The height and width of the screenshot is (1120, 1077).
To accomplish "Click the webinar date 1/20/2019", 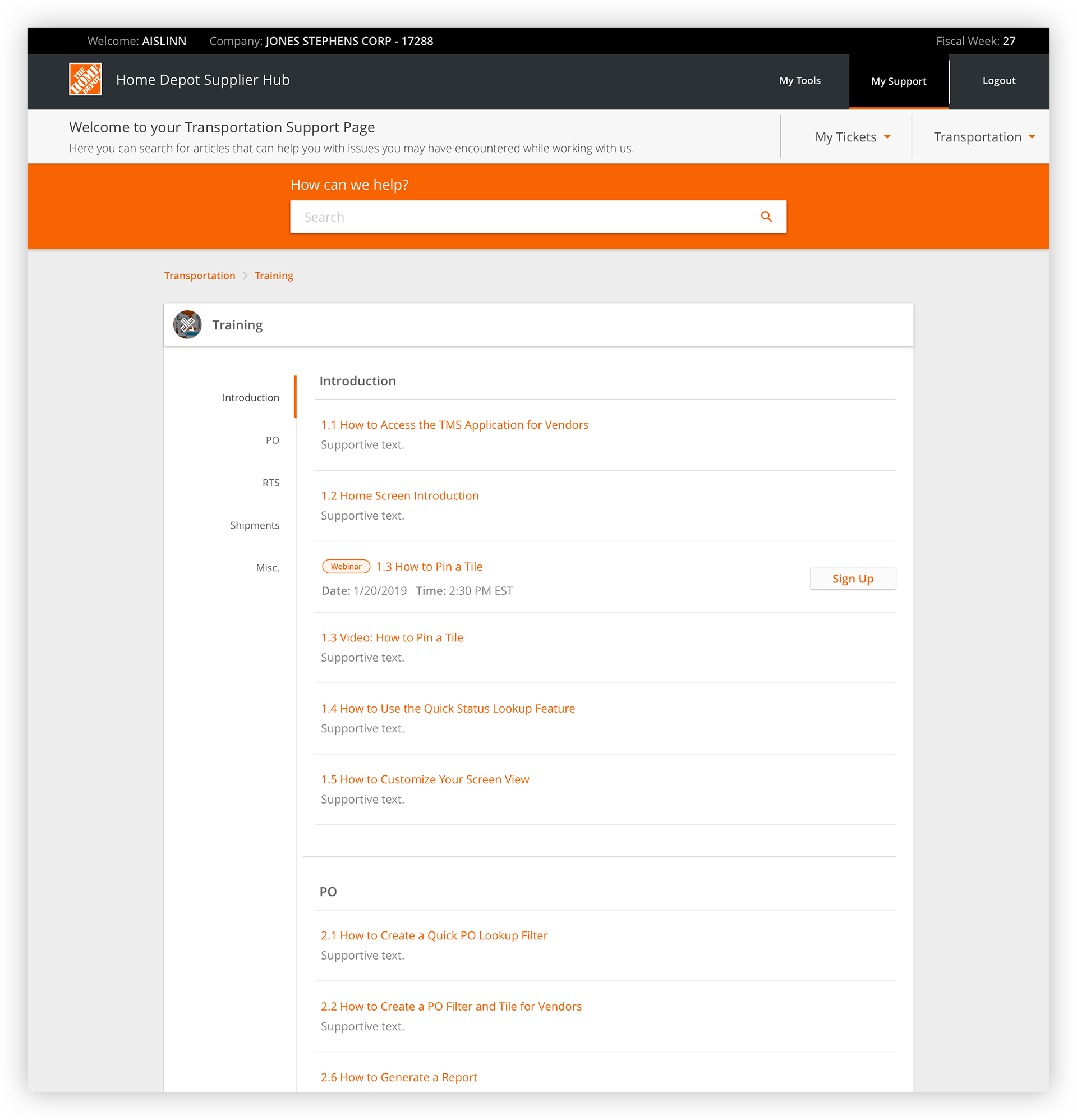I will point(380,591).
